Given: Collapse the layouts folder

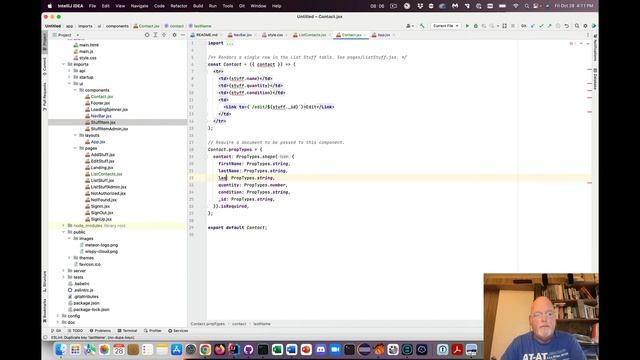Looking at the screenshot, I should click(x=75, y=136).
